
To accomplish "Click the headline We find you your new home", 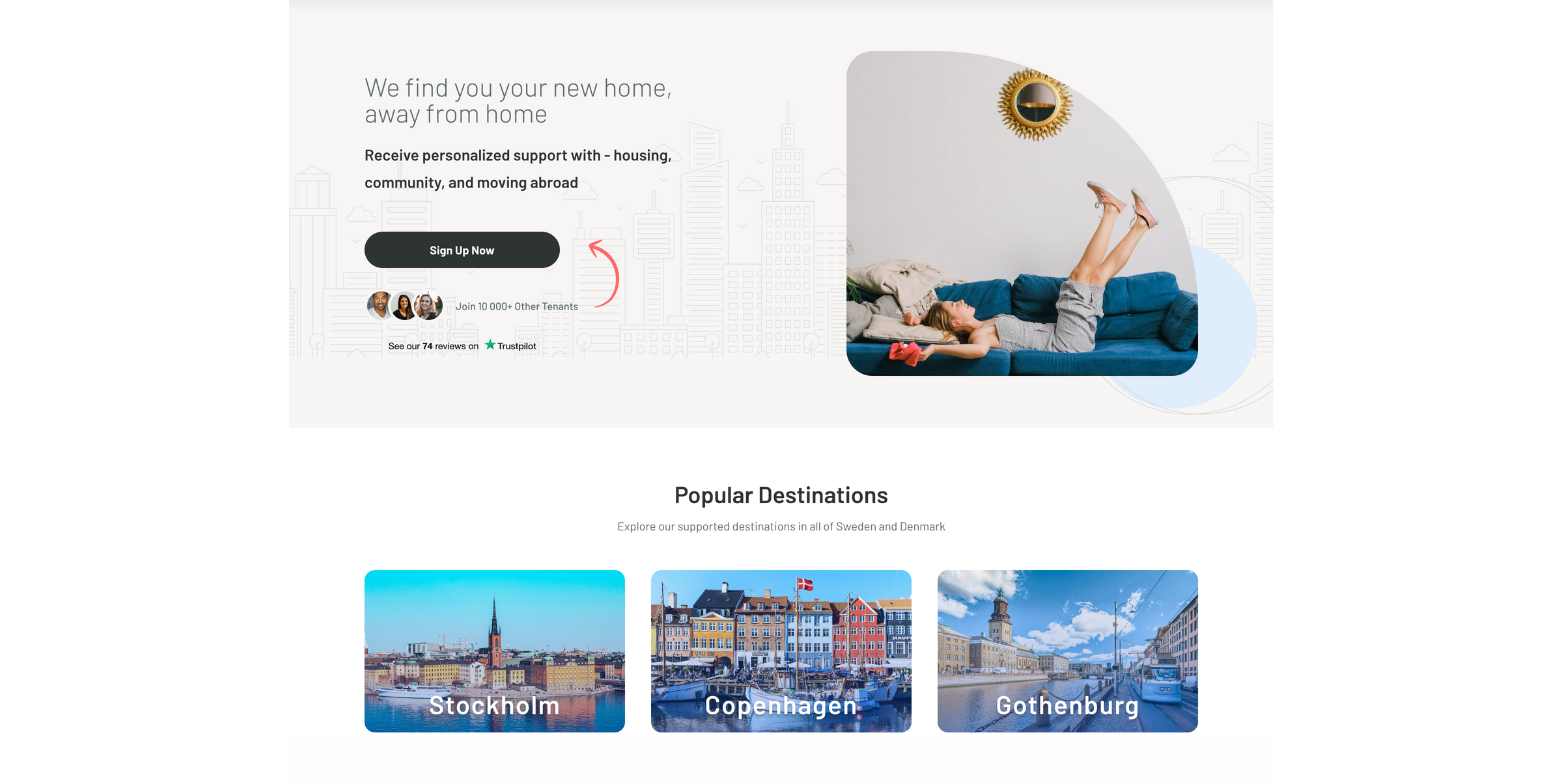I will 518,101.
